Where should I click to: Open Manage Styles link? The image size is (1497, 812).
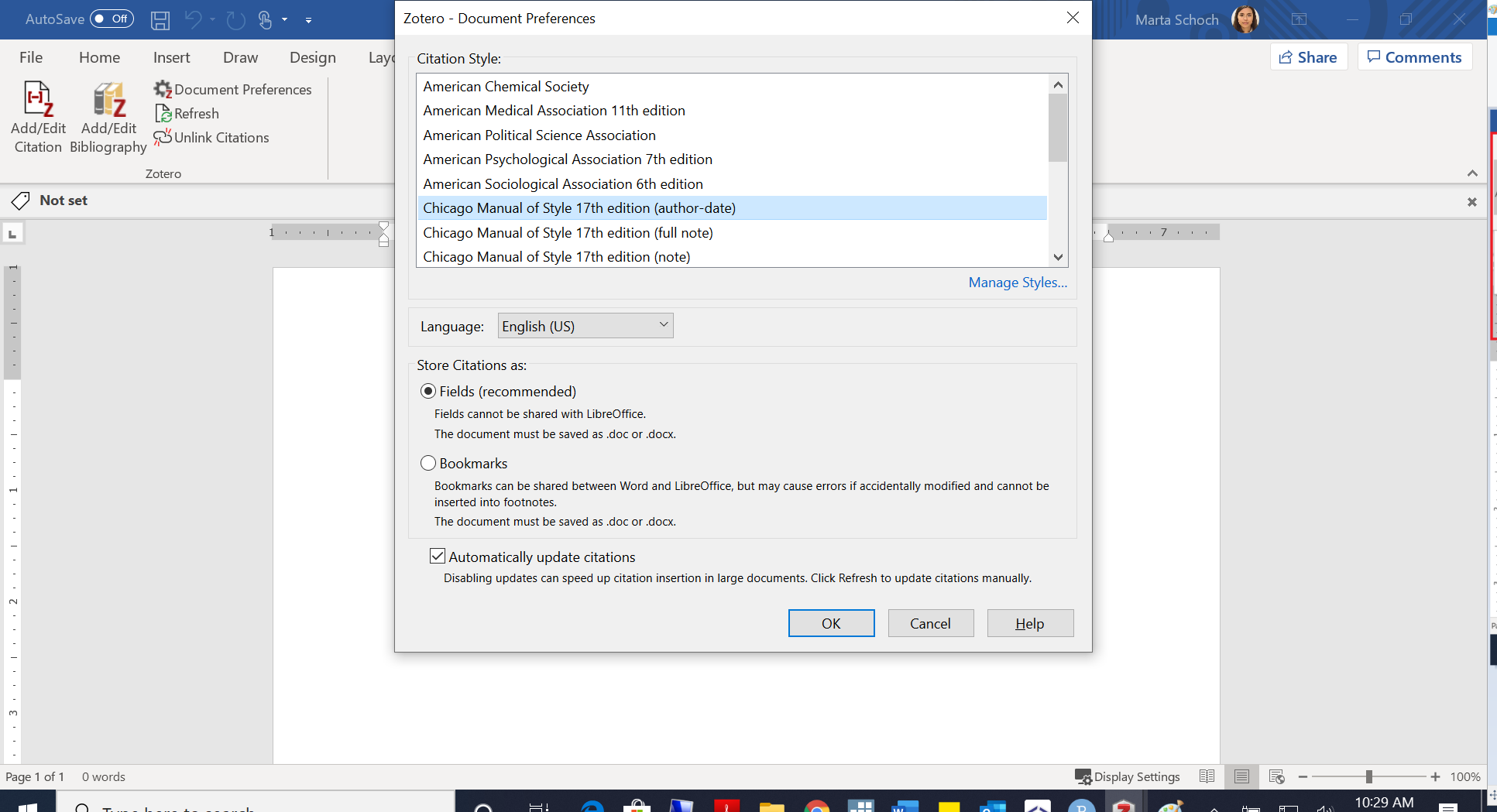click(x=1018, y=283)
